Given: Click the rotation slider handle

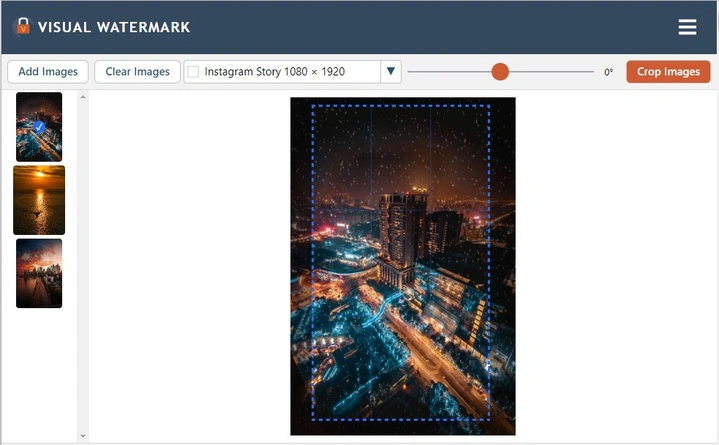Looking at the screenshot, I should [x=500, y=72].
